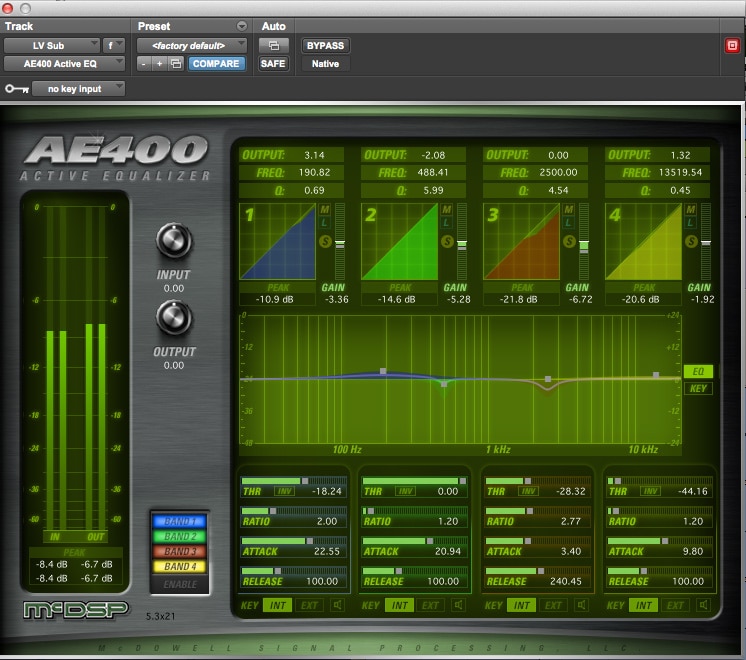
Task: Switch graph display to KEY view
Action: (x=698, y=388)
